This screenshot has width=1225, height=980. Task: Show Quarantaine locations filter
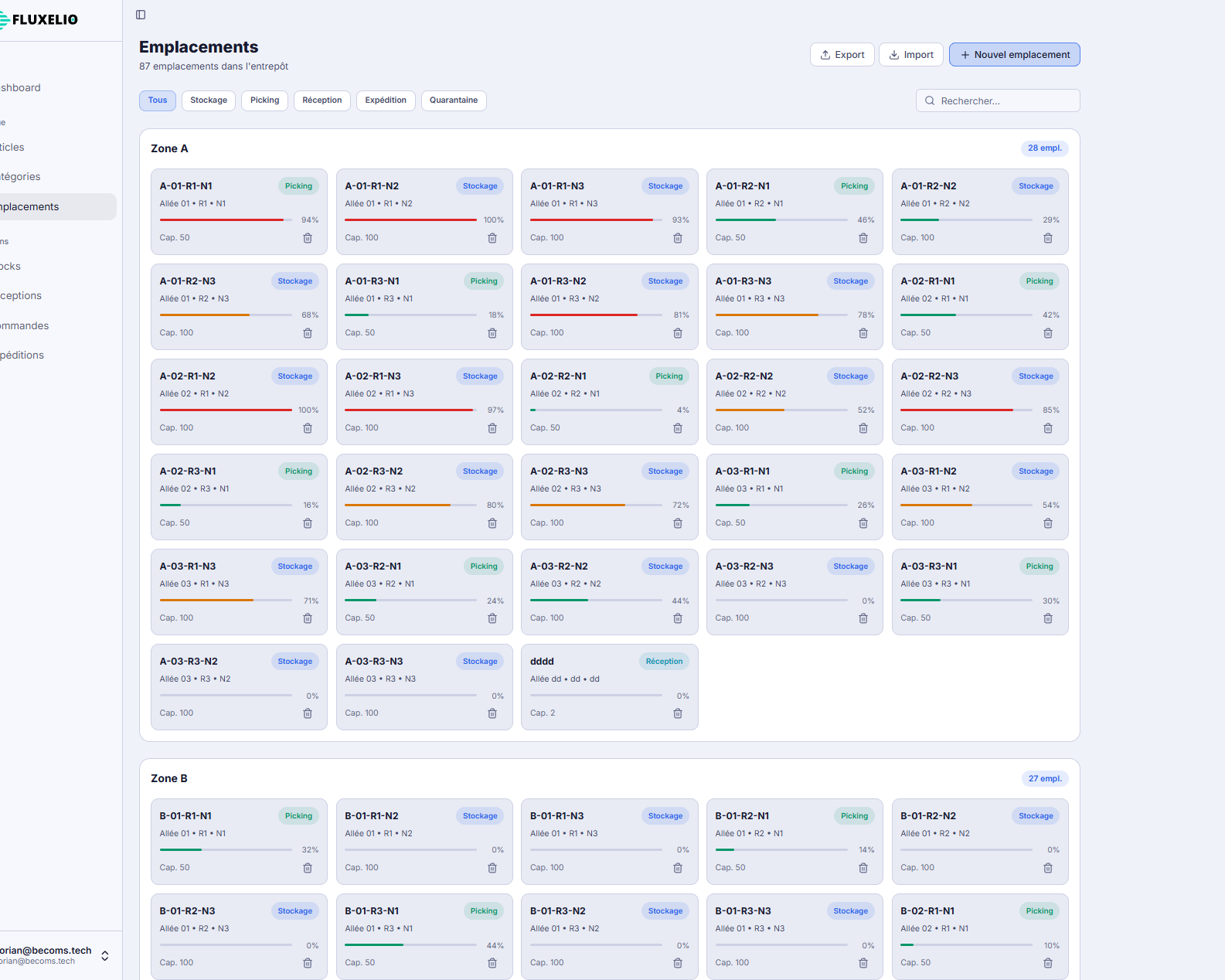(x=454, y=100)
